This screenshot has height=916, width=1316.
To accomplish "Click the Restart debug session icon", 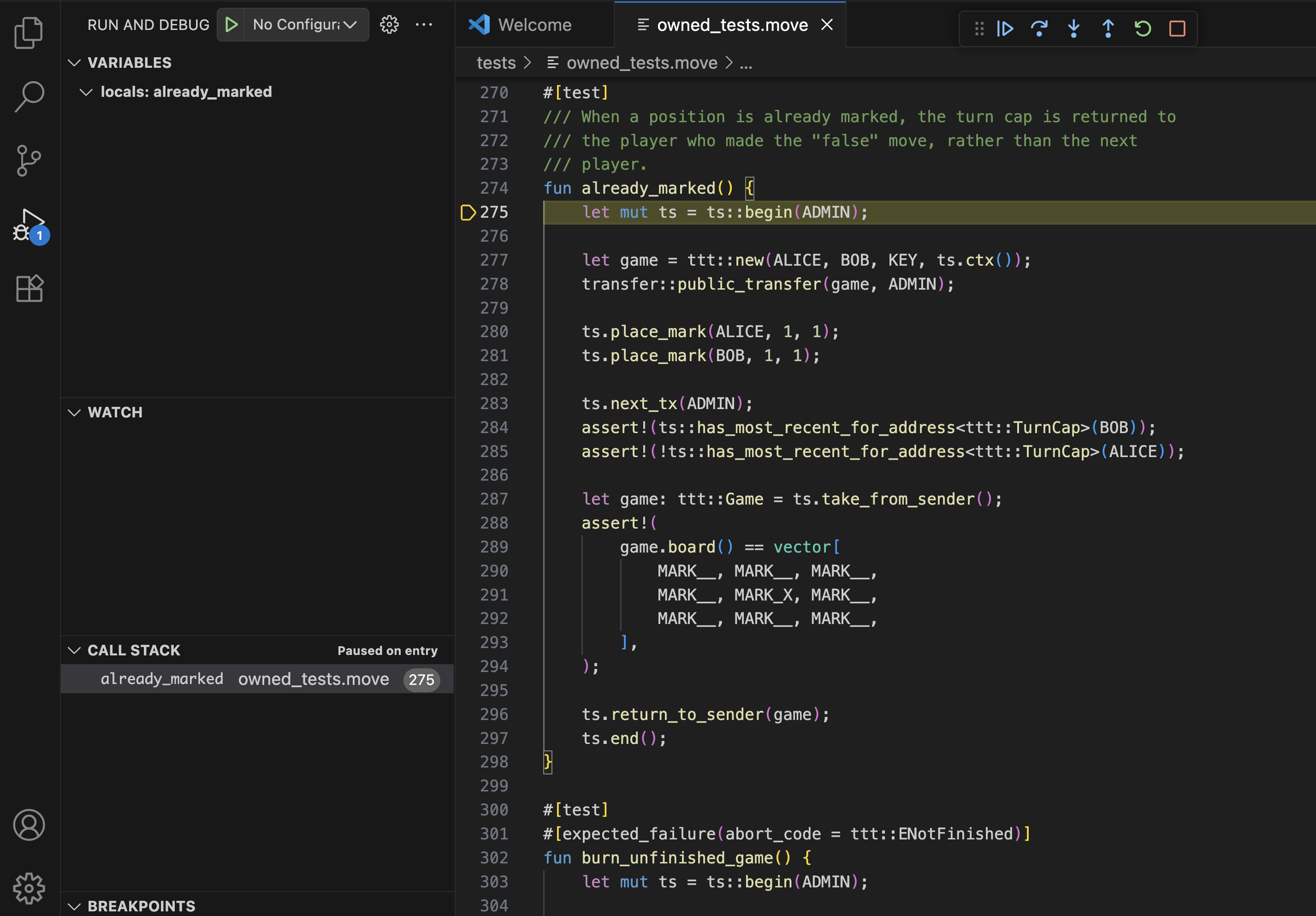I will [1142, 29].
